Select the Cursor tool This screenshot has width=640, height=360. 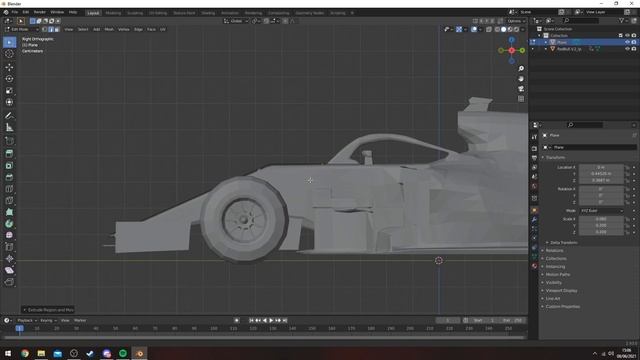pyautogui.click(x=9, y=54)
